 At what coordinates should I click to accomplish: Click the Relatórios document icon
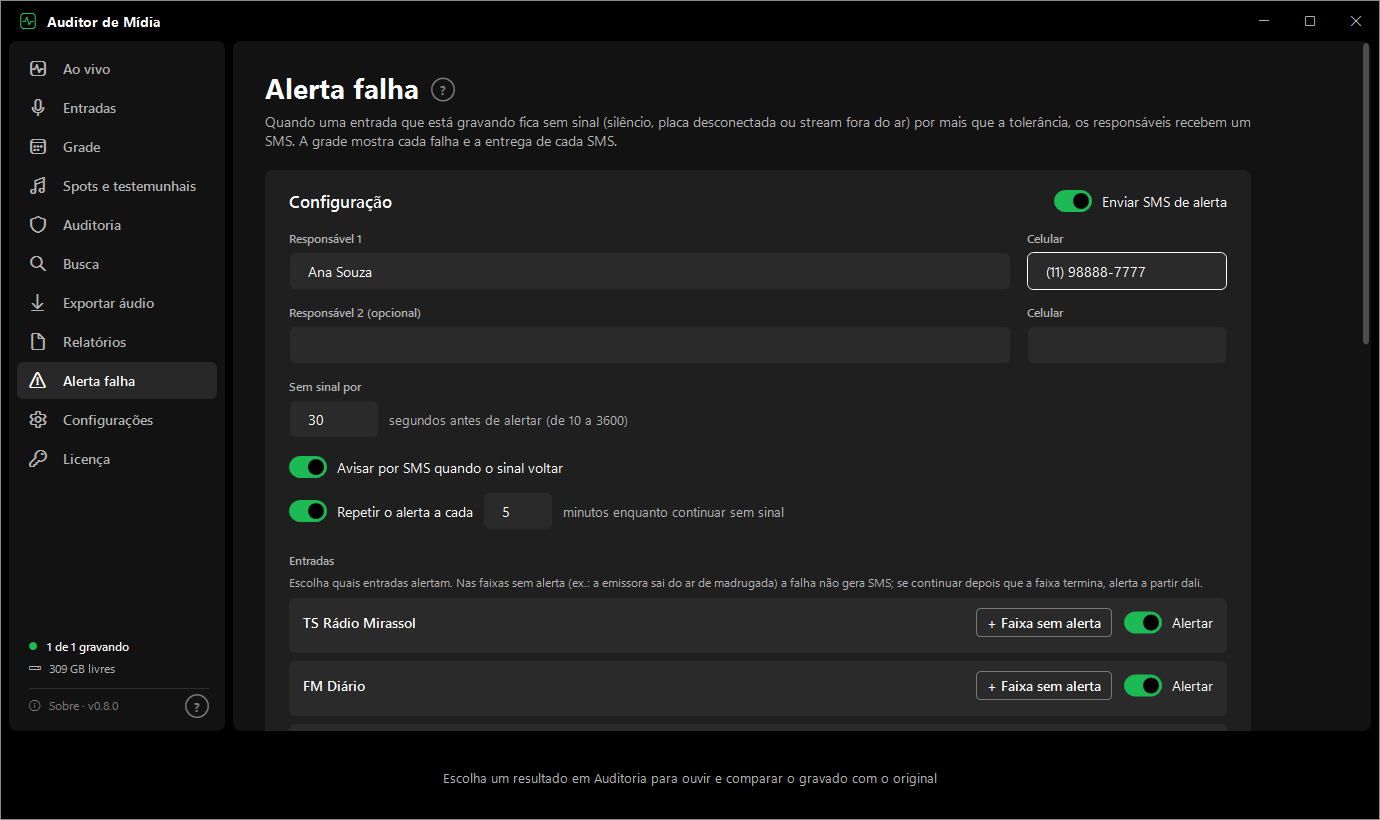[x=38, y=342]
